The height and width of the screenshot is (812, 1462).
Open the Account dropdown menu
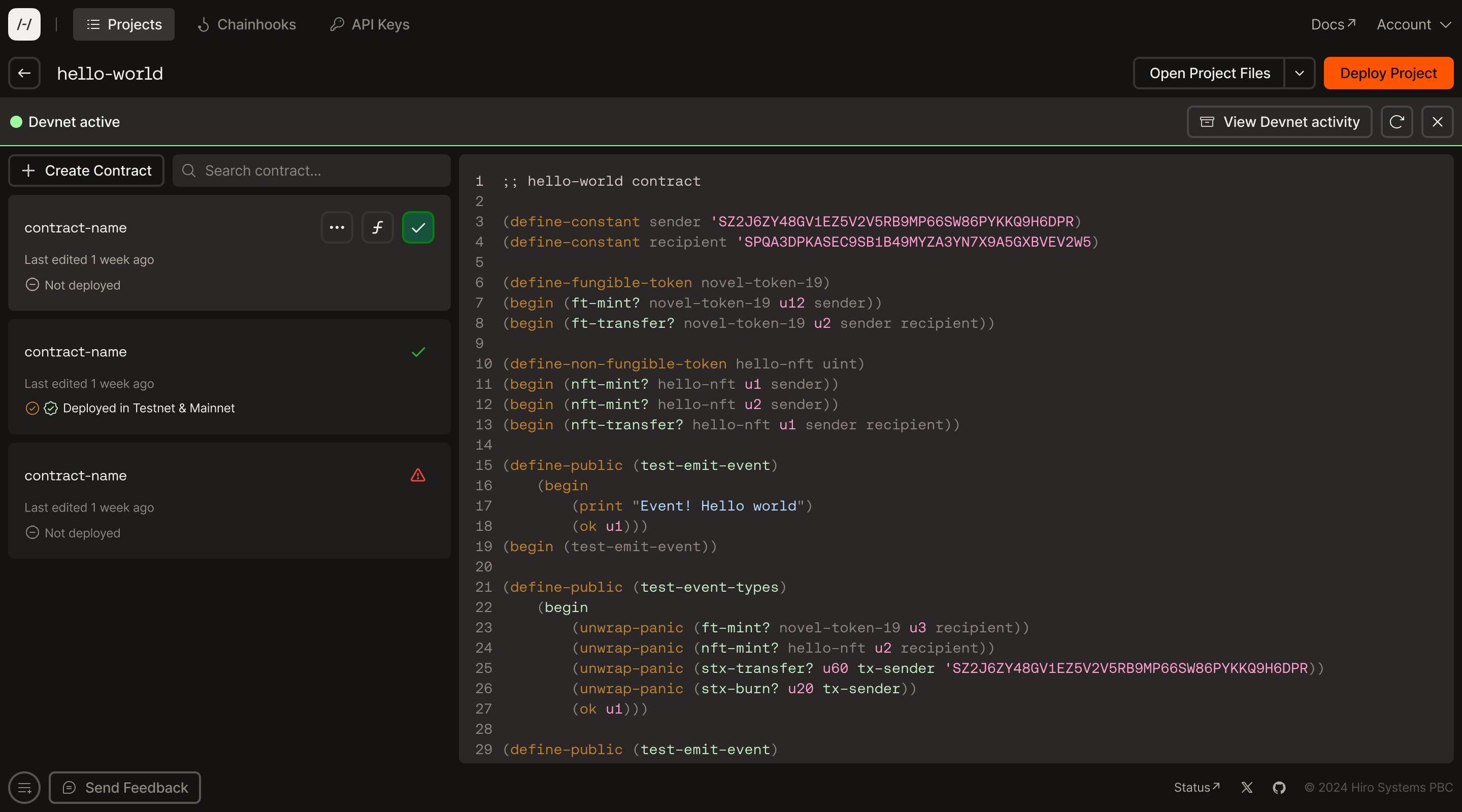point(1413,24)
